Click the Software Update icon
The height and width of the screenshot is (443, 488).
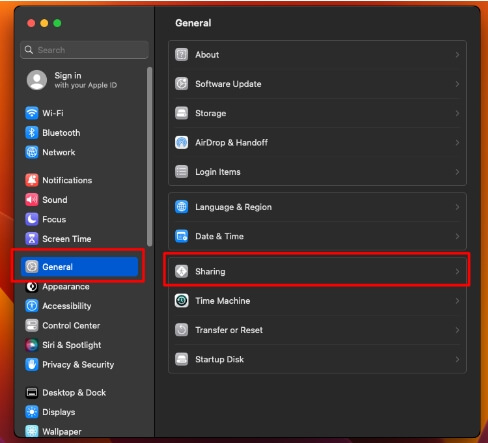pos(182,84)
